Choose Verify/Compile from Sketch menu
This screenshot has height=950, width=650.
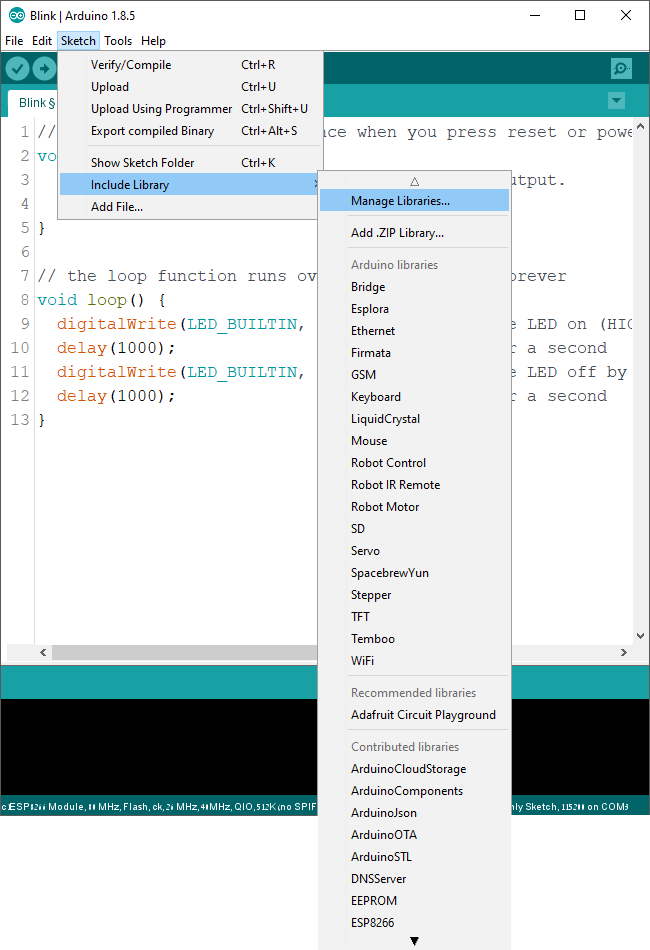190,65
